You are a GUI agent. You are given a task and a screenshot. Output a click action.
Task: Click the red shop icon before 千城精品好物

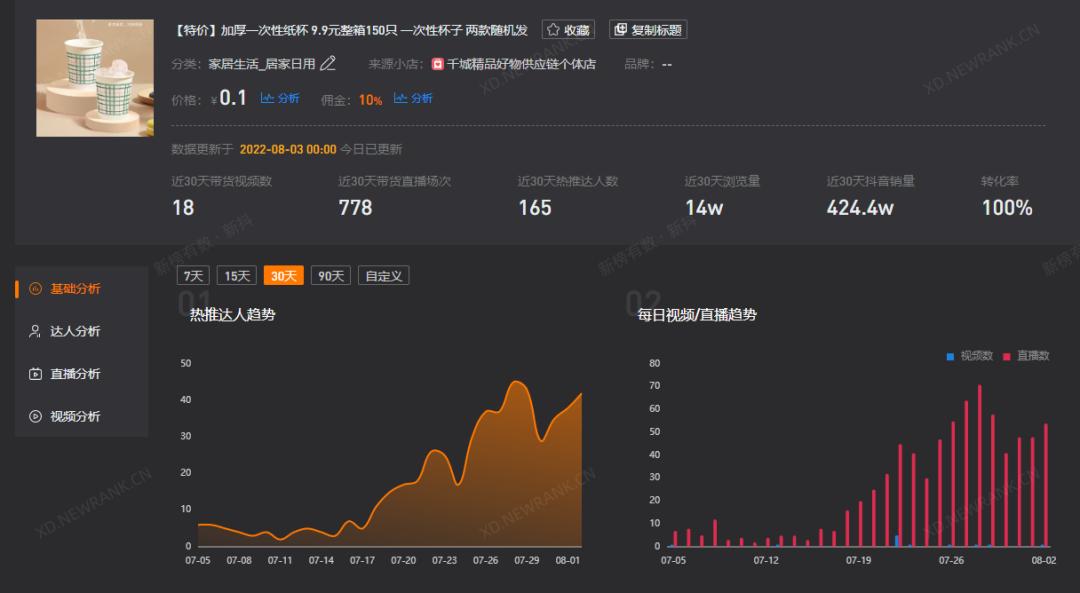[438, 64]
